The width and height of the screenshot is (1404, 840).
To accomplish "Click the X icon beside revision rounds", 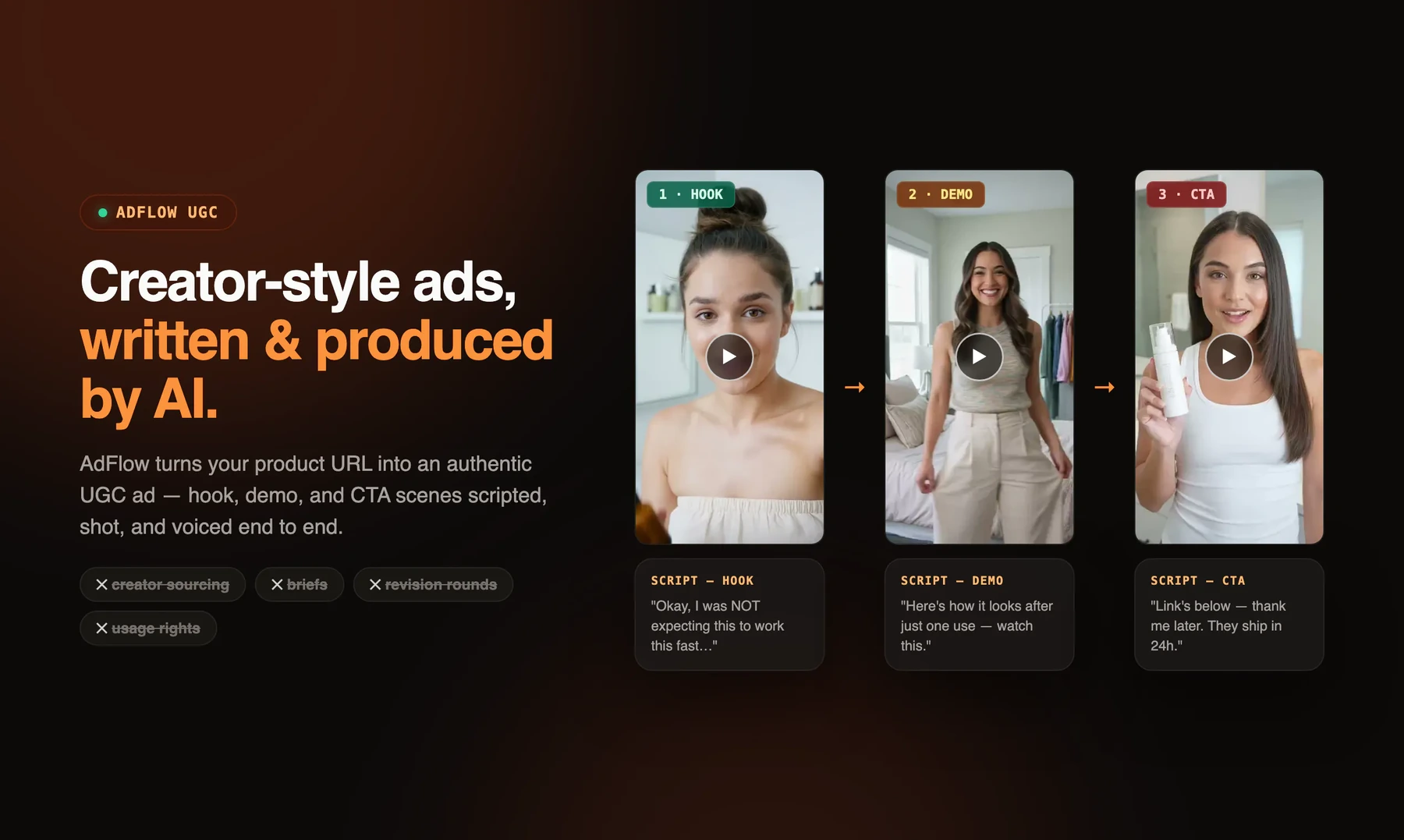I will pyautogui.click(x=375, y=585).
